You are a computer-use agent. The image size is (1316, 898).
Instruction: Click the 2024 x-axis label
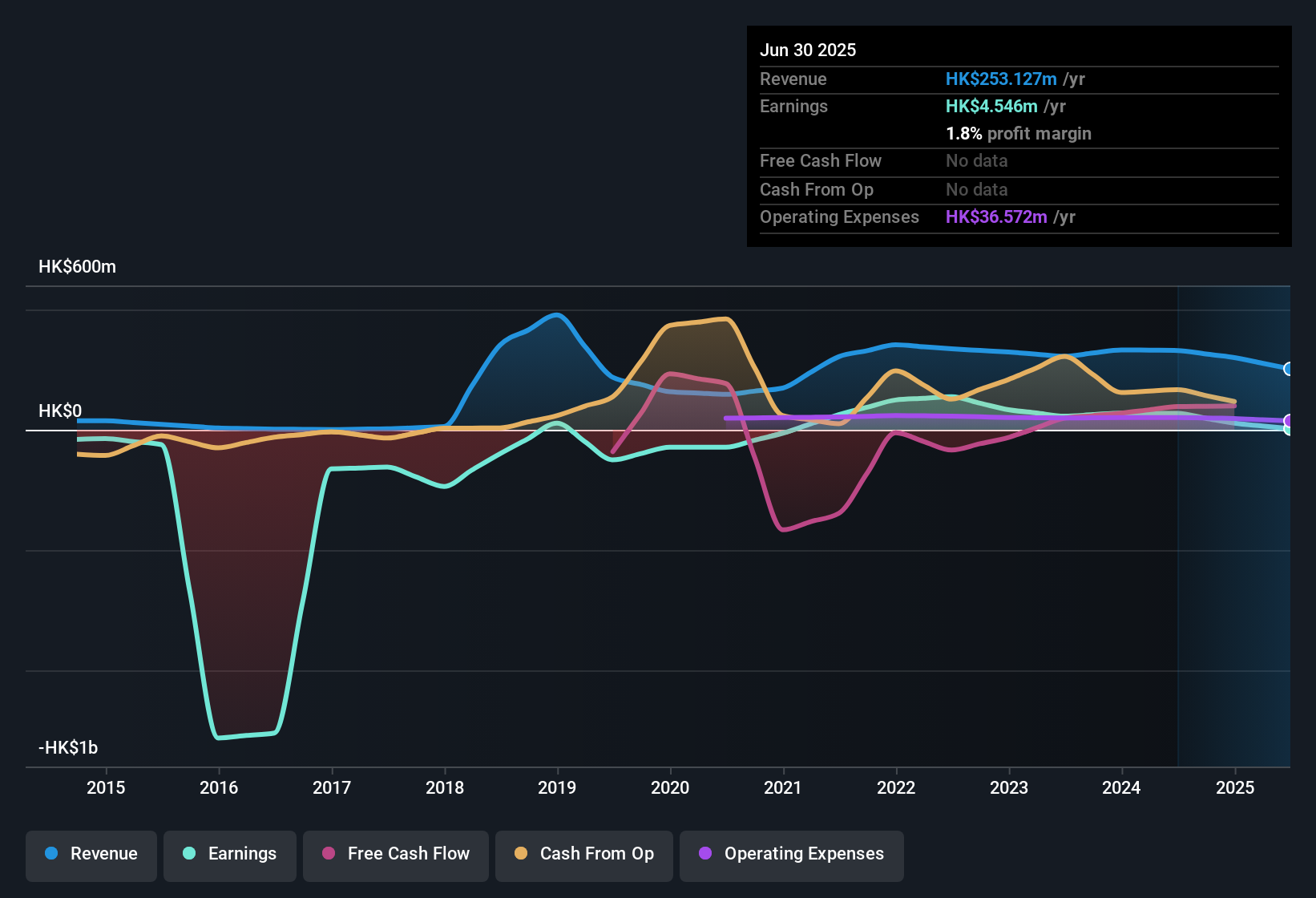click(1121, 787)
